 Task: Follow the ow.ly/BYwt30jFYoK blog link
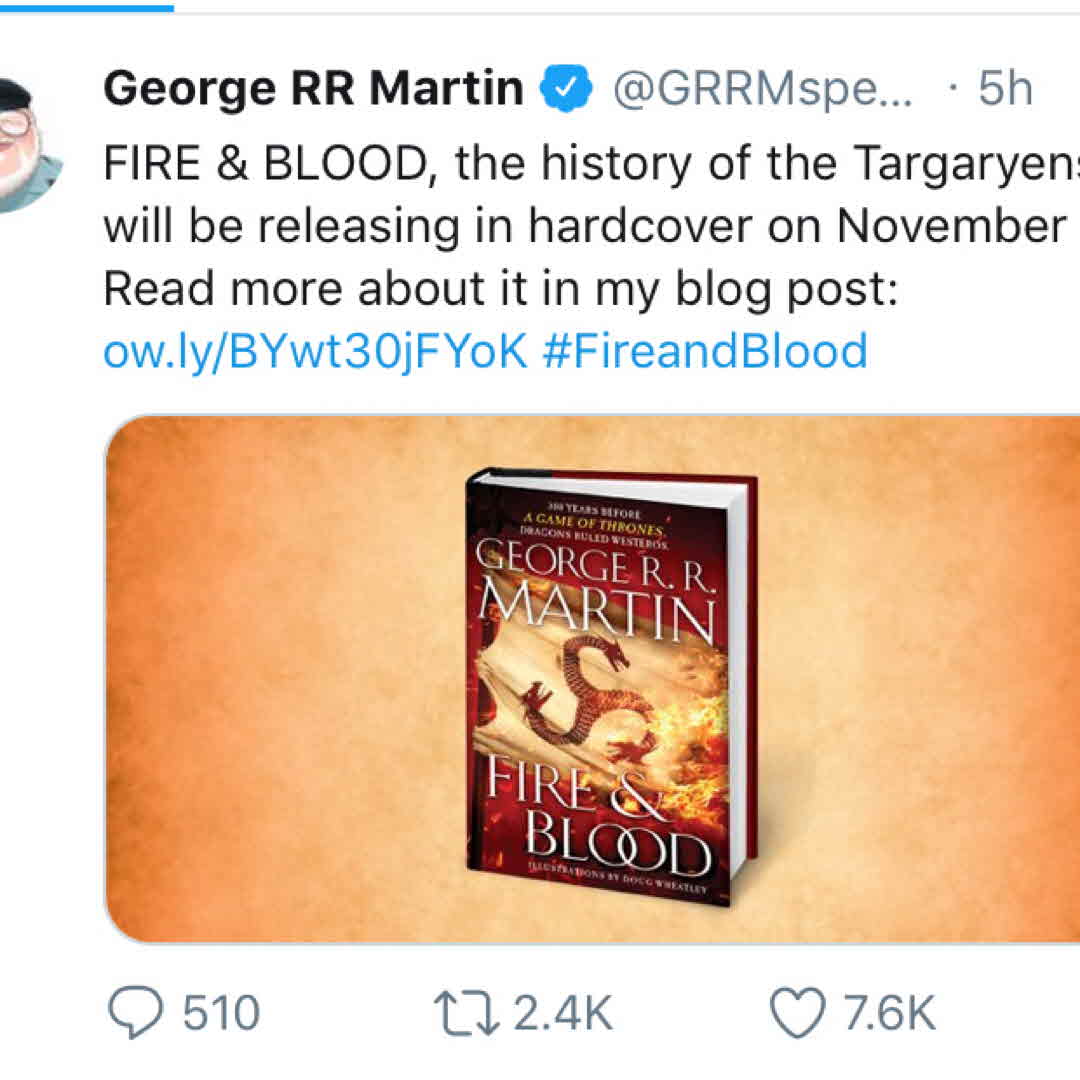click(x=315, y=351)
